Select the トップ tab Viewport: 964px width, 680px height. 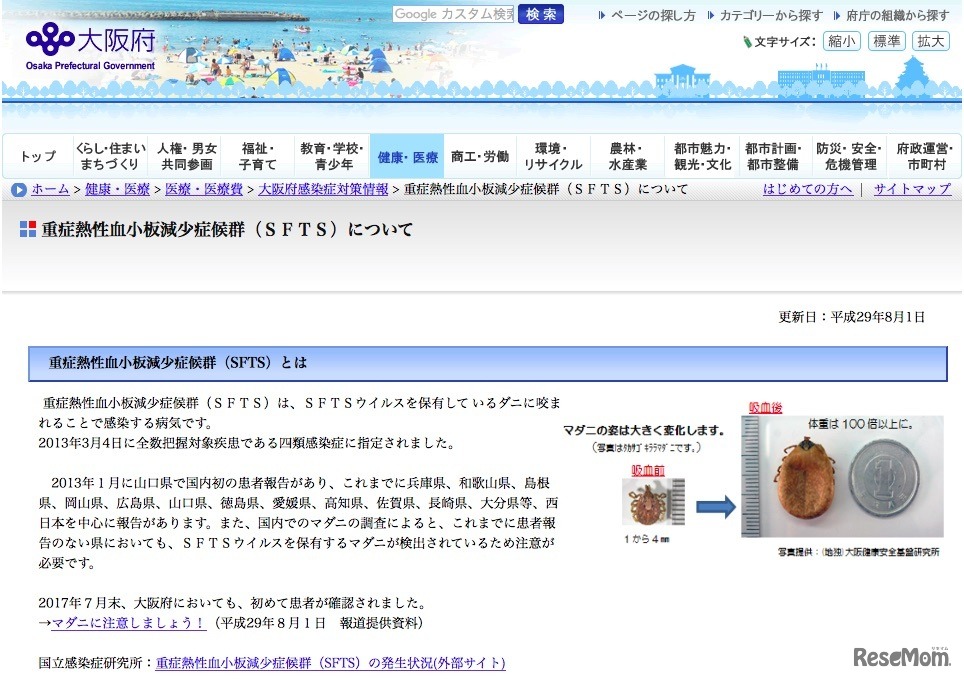(x=36, y=156)
